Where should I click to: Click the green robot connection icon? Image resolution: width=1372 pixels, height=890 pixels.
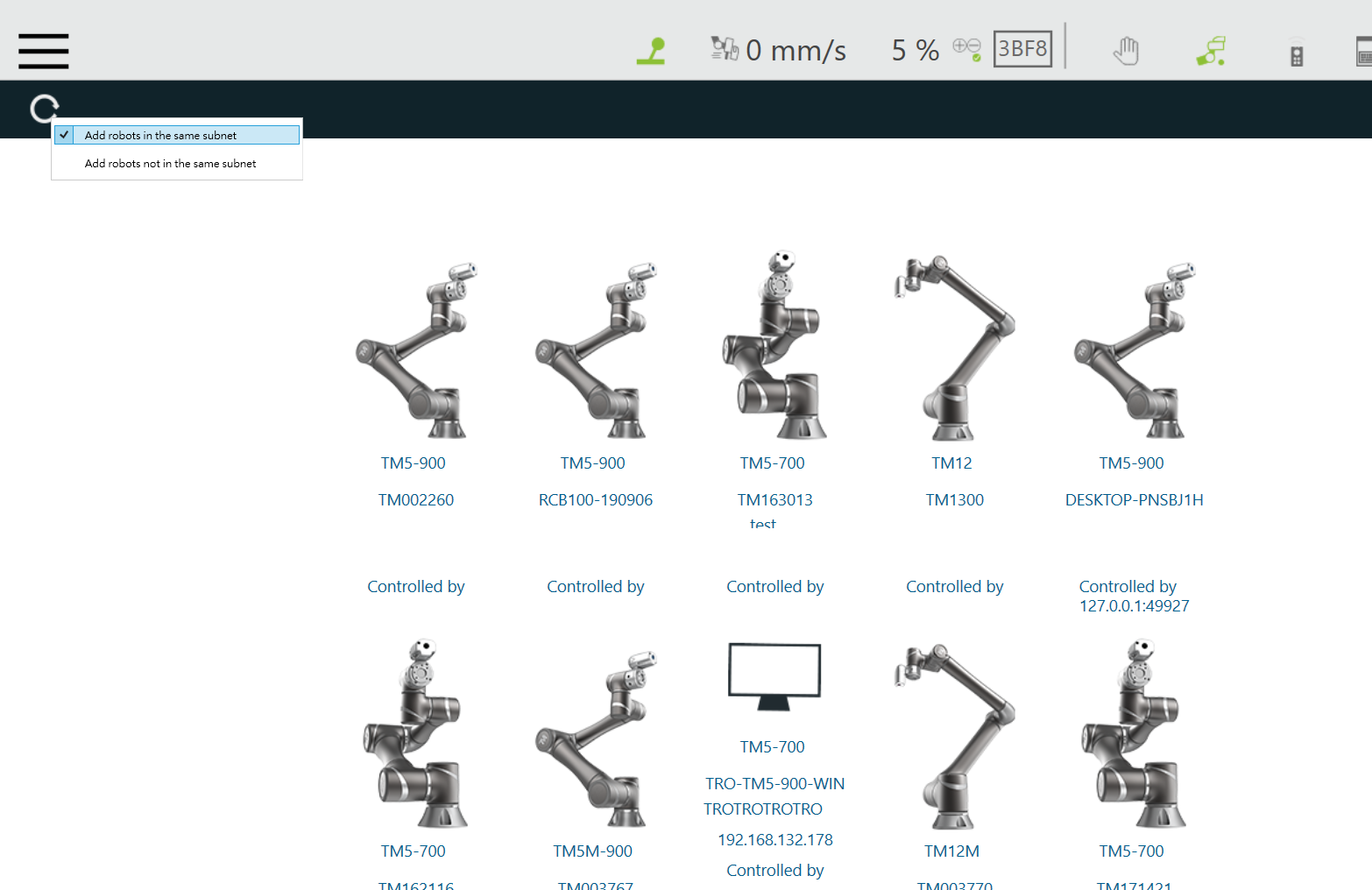click(1212, 51)
